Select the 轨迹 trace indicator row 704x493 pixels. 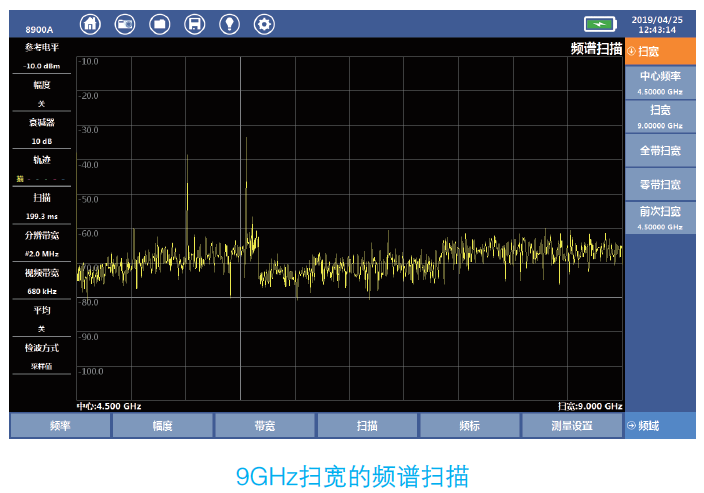point(41,168)
